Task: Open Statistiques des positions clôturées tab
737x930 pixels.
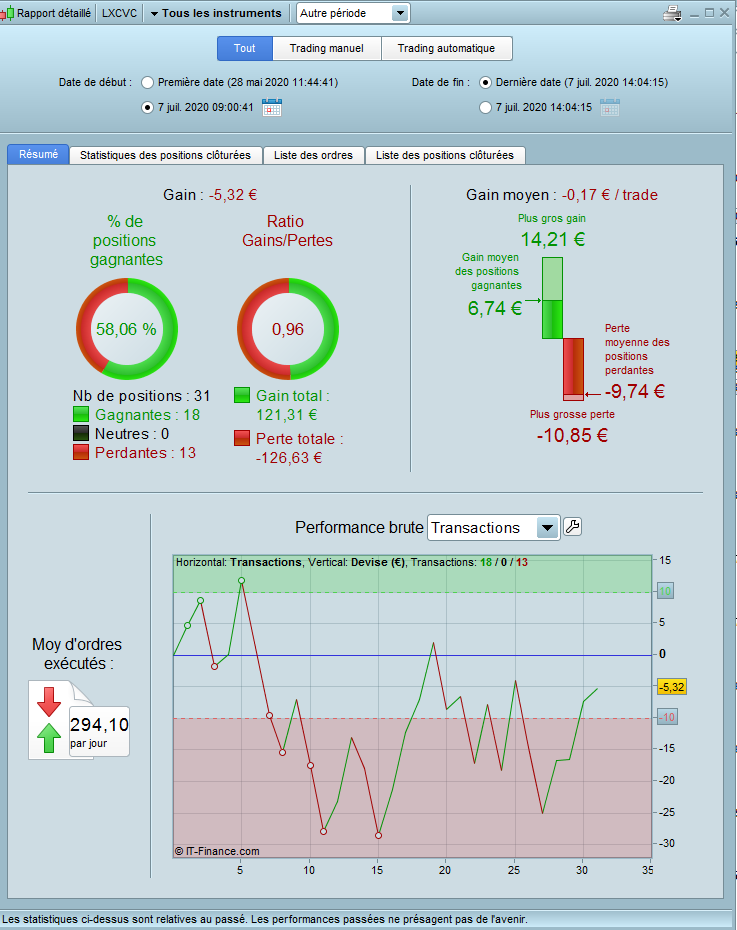Action: tap(165, 155)
